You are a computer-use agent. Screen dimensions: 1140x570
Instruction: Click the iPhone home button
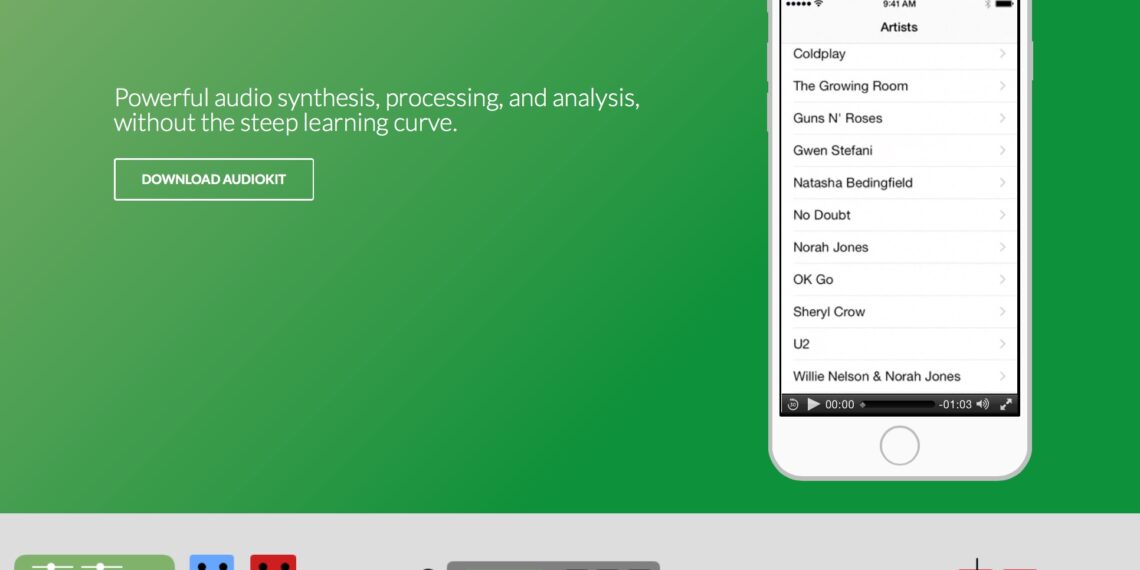tap(899, 446)
